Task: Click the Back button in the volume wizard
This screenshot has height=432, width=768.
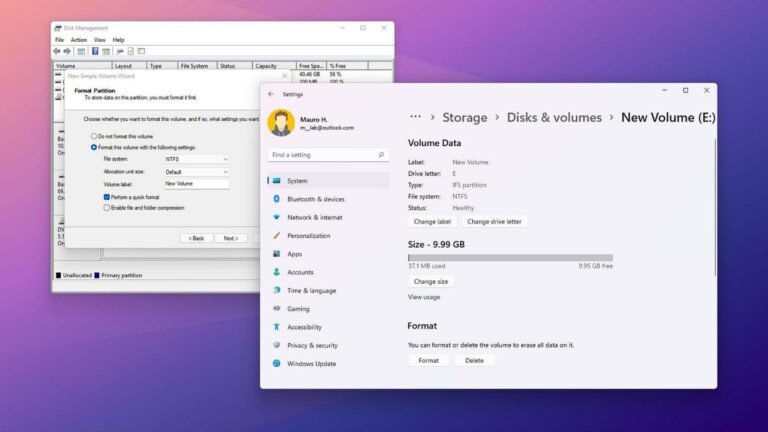Action: point(196,238)
